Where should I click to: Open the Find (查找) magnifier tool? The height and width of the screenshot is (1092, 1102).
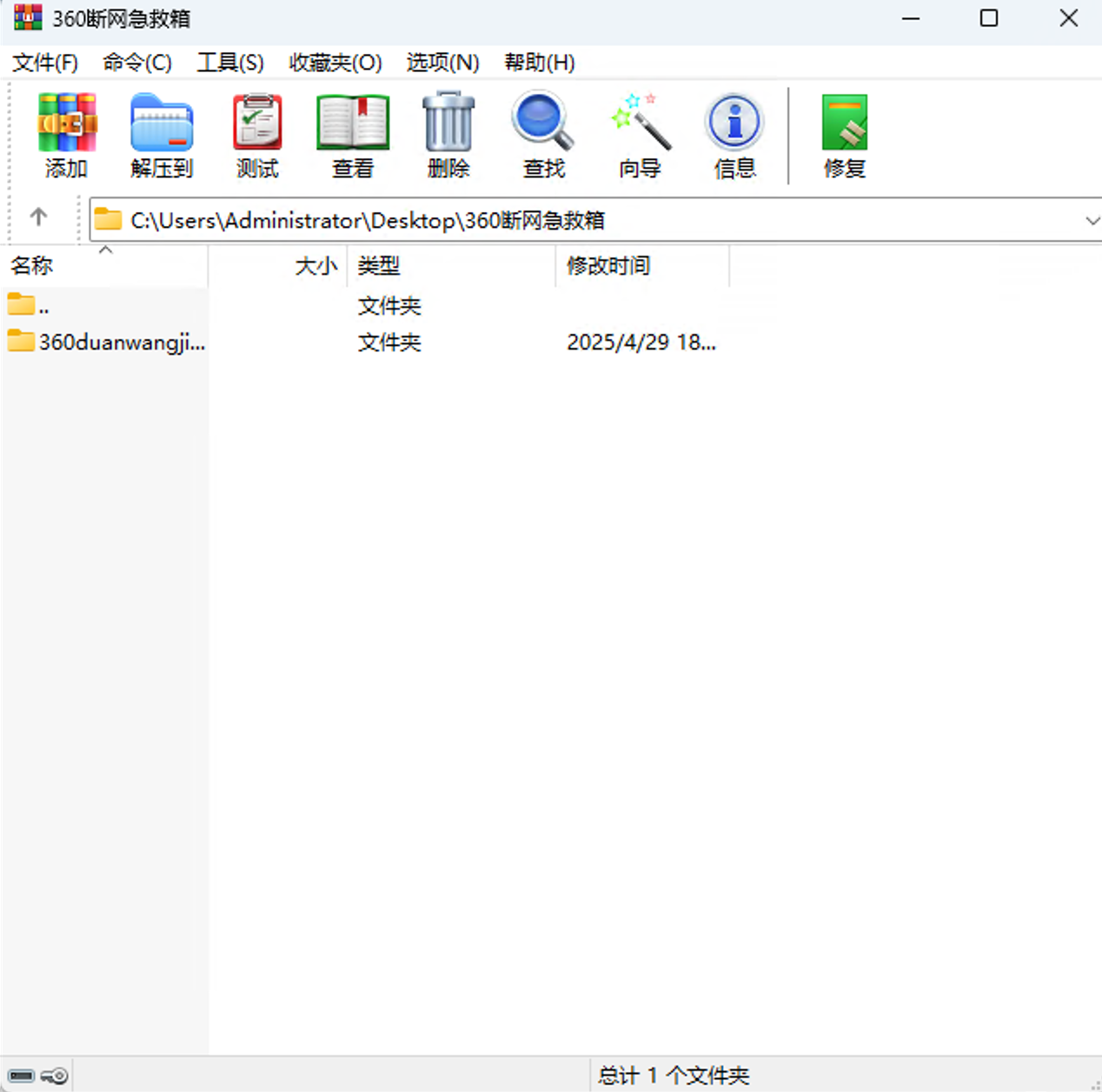tap(543, 135)
